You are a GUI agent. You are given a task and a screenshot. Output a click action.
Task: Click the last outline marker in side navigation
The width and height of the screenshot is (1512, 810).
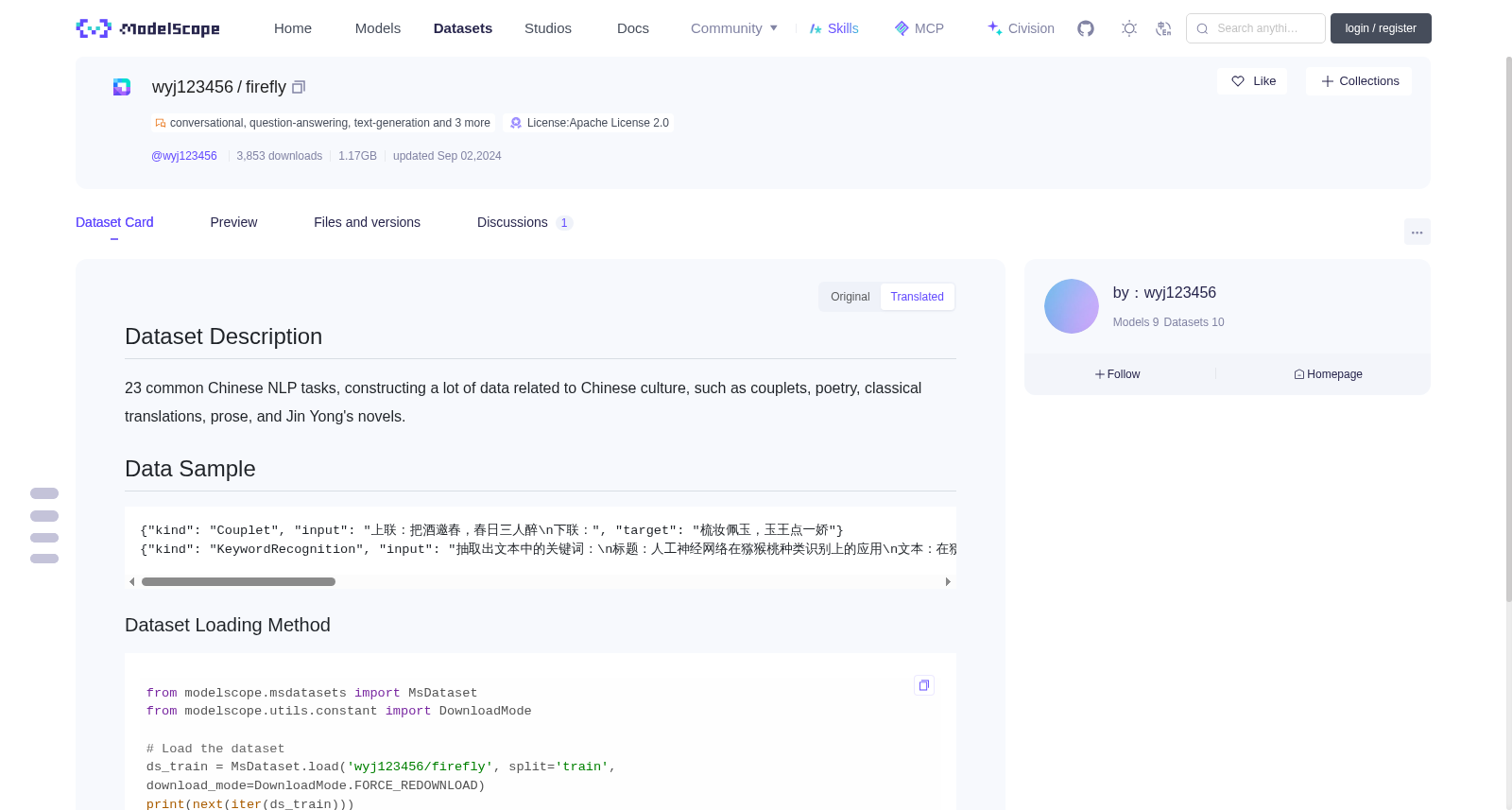tap(44, 559)
